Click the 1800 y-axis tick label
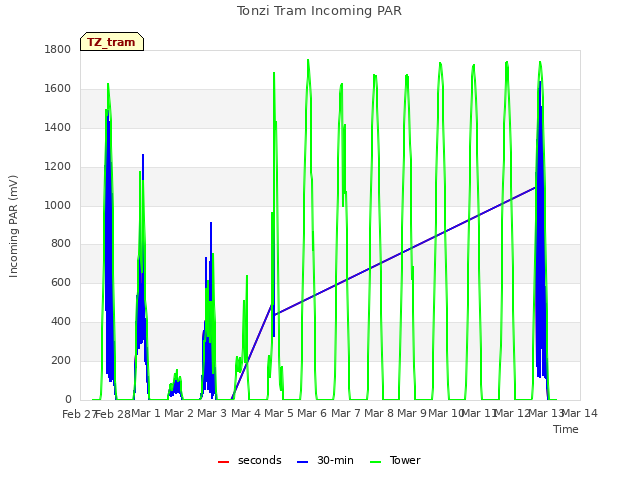The width and height of the screenshot is (640, 480). click(58, 49)
